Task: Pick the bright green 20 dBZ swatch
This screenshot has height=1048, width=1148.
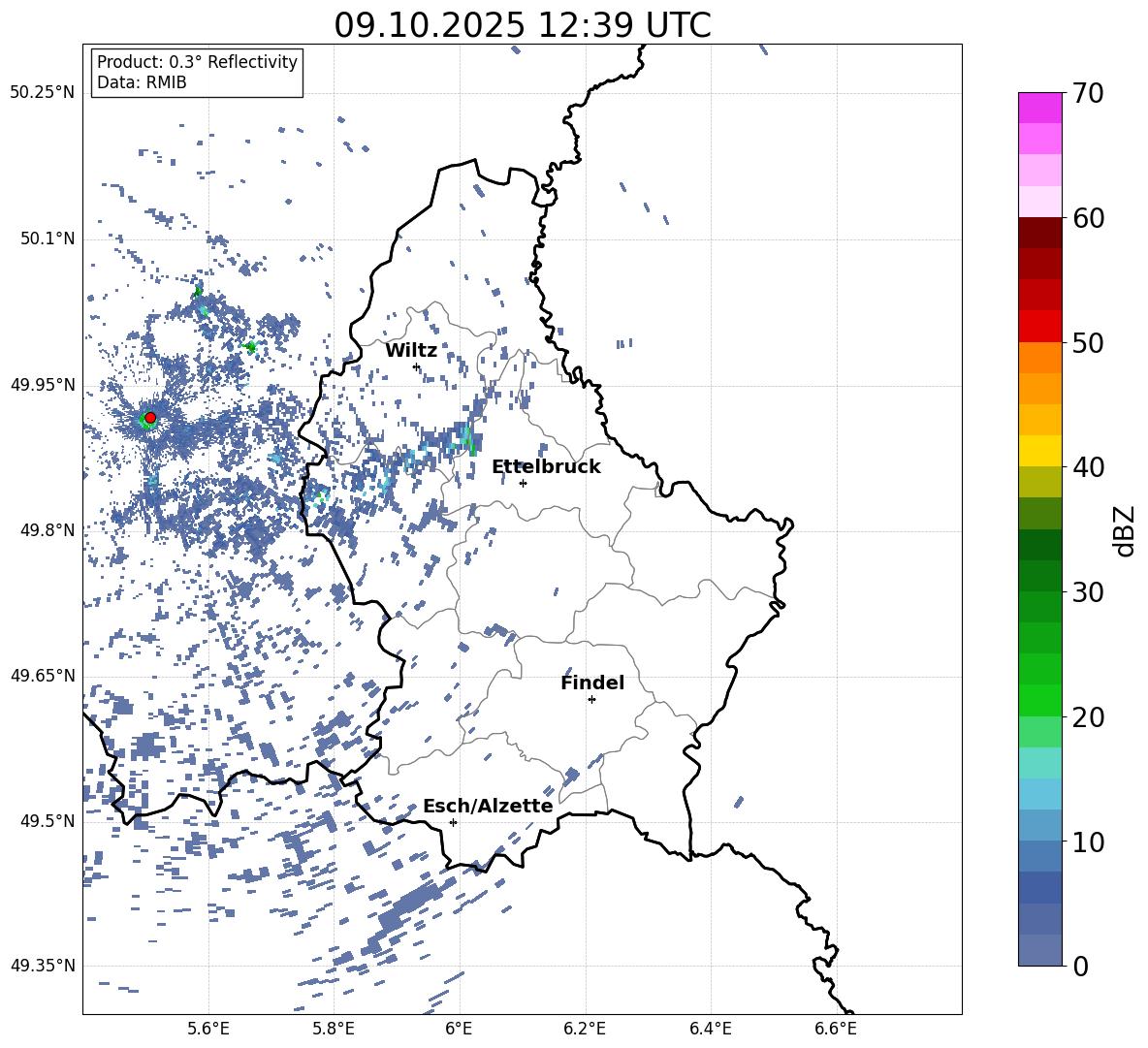Action: [x=1040, y=700]
